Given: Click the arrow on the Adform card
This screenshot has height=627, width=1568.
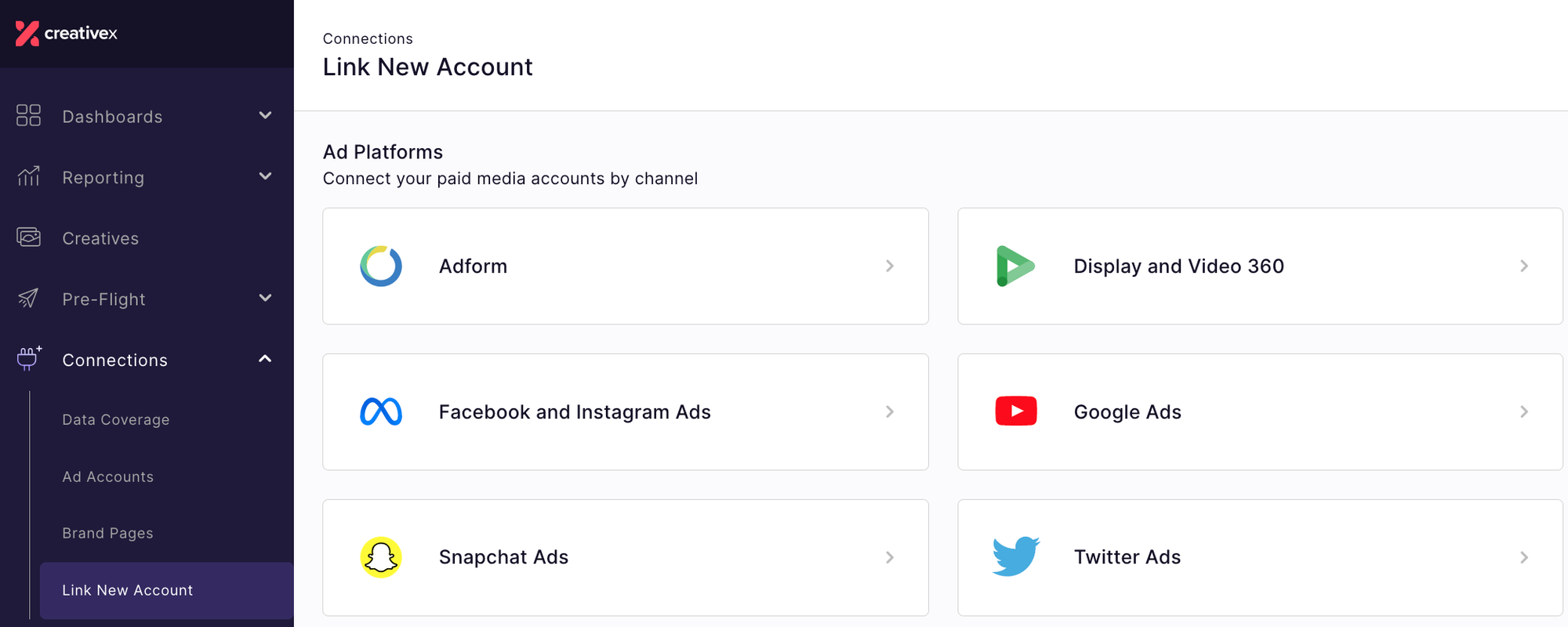Looking at the screenshot, I should point(890,266).
